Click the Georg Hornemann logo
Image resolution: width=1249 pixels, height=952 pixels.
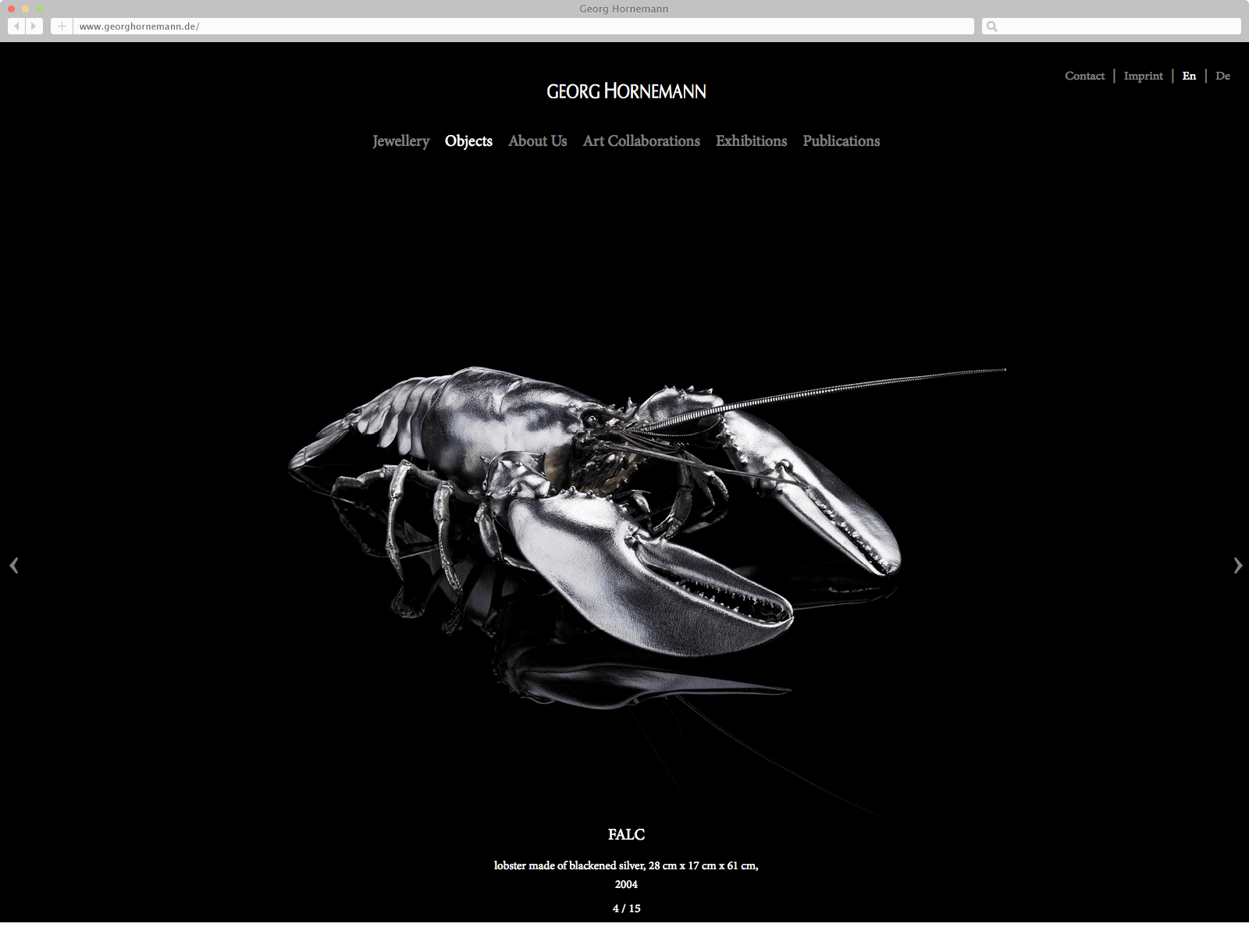click(626, 91)
